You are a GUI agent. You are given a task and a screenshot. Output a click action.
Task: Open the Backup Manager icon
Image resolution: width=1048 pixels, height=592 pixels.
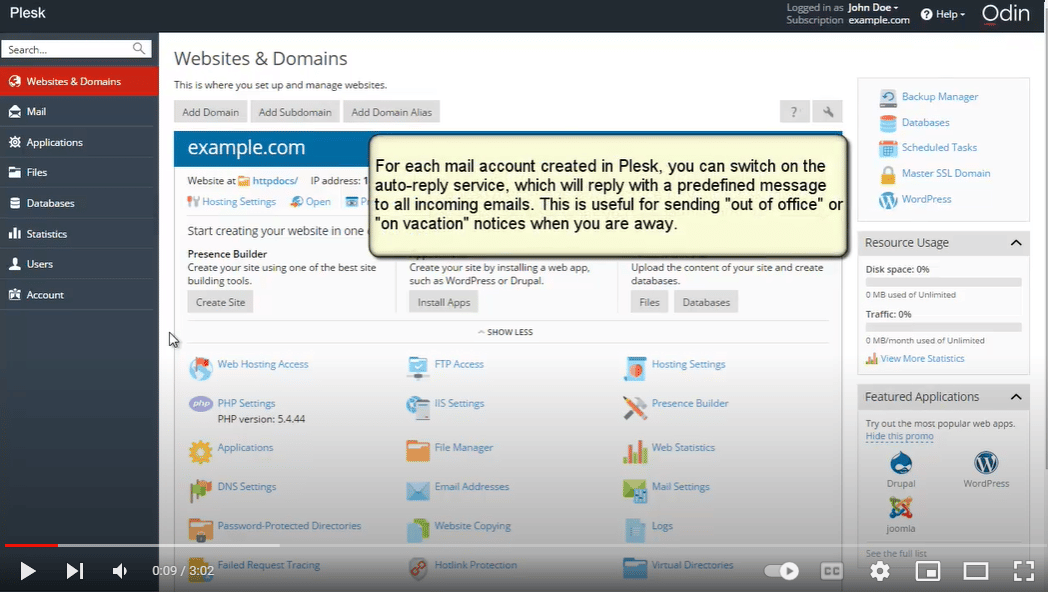[888, 98]
